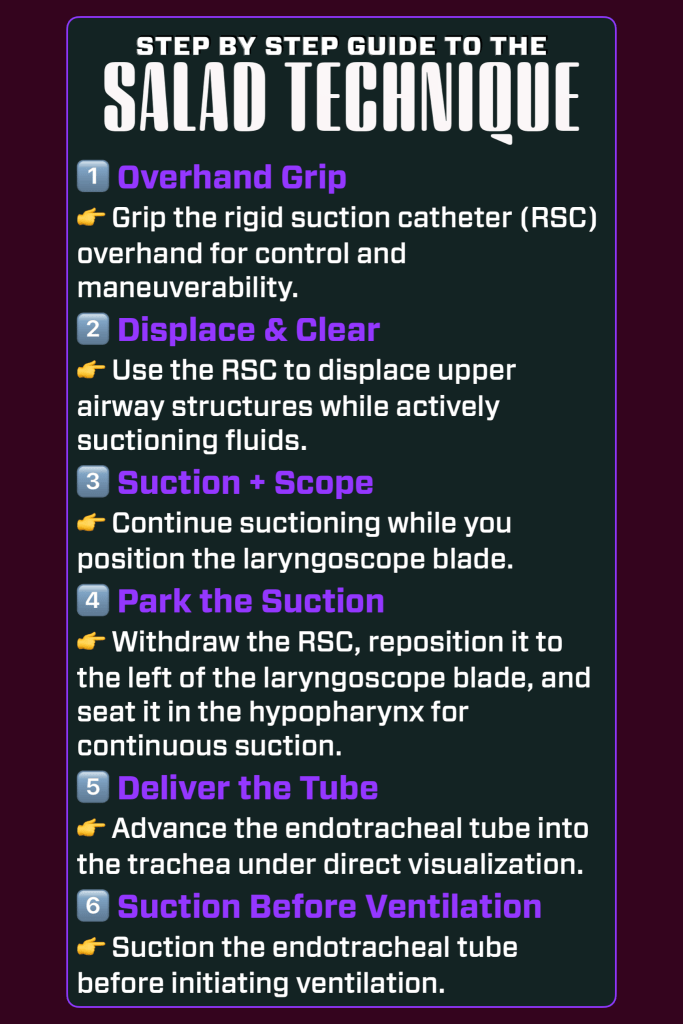Click the number 6 keycap icon
683x1024 pixels.
(x=93, y=907)
